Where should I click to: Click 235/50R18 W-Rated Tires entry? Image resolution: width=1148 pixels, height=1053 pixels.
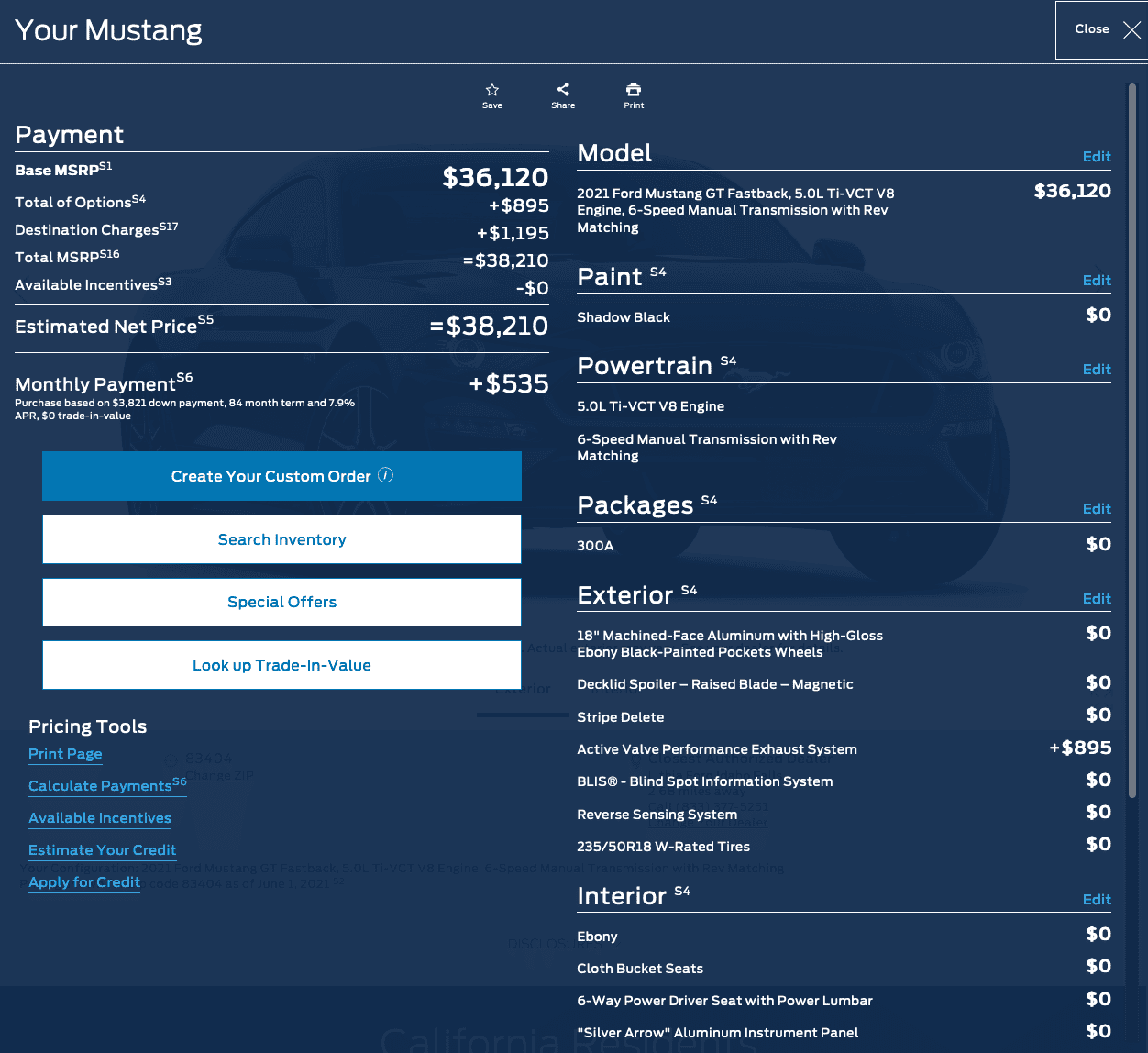click(x=663, y=847)
